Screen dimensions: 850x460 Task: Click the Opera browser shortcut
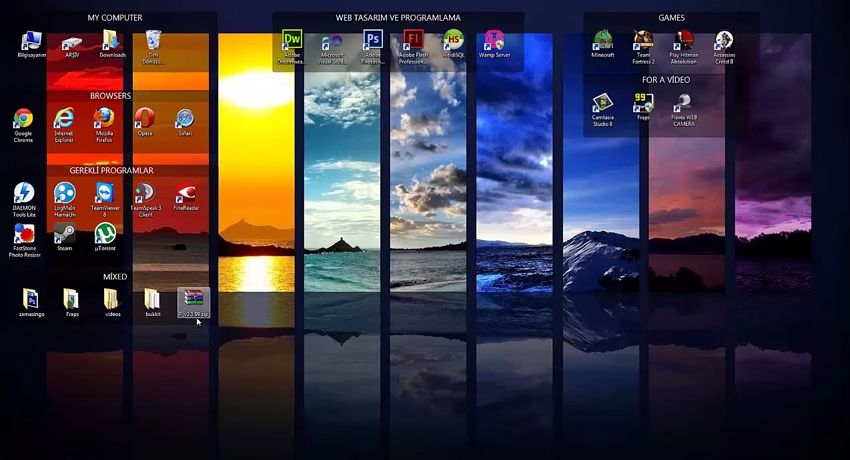(145, 120)
